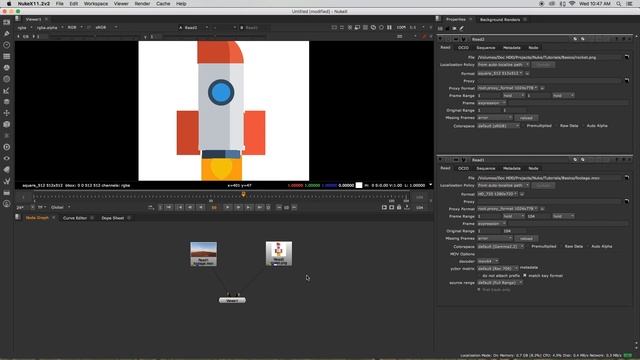Open the 3D nodes cube icon
This screenshot has width=640, height=360.
click(x=7, y=124)
